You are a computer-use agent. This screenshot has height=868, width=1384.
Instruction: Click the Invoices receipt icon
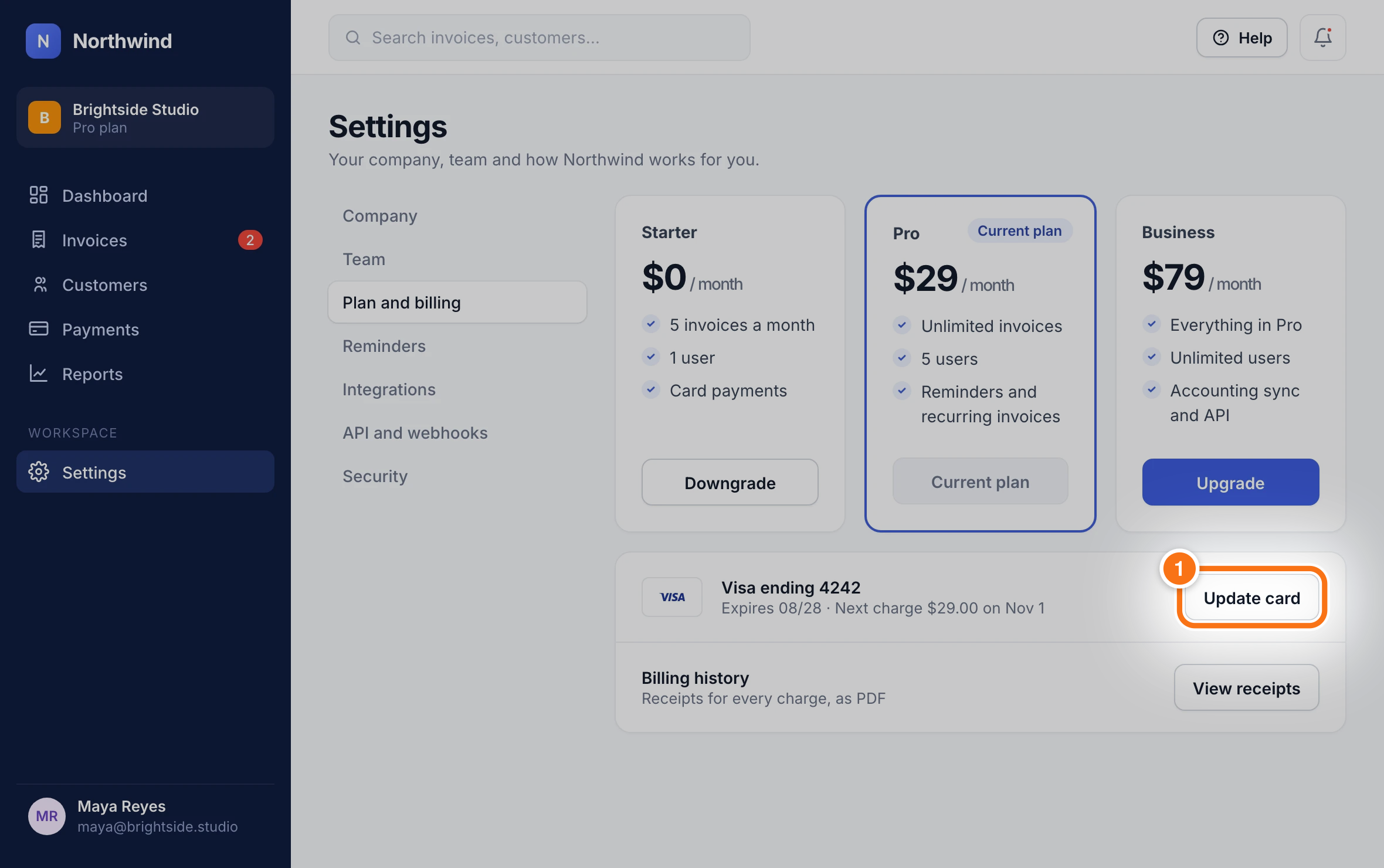pyautogui.click(x=39, y=240)
